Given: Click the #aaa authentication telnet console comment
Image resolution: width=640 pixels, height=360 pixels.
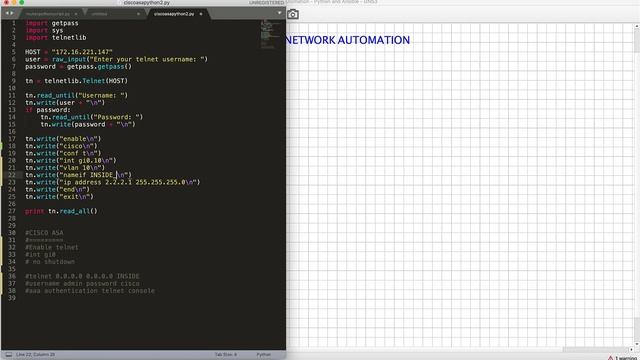Looking at the screenshot, I should tap(90, 291).
